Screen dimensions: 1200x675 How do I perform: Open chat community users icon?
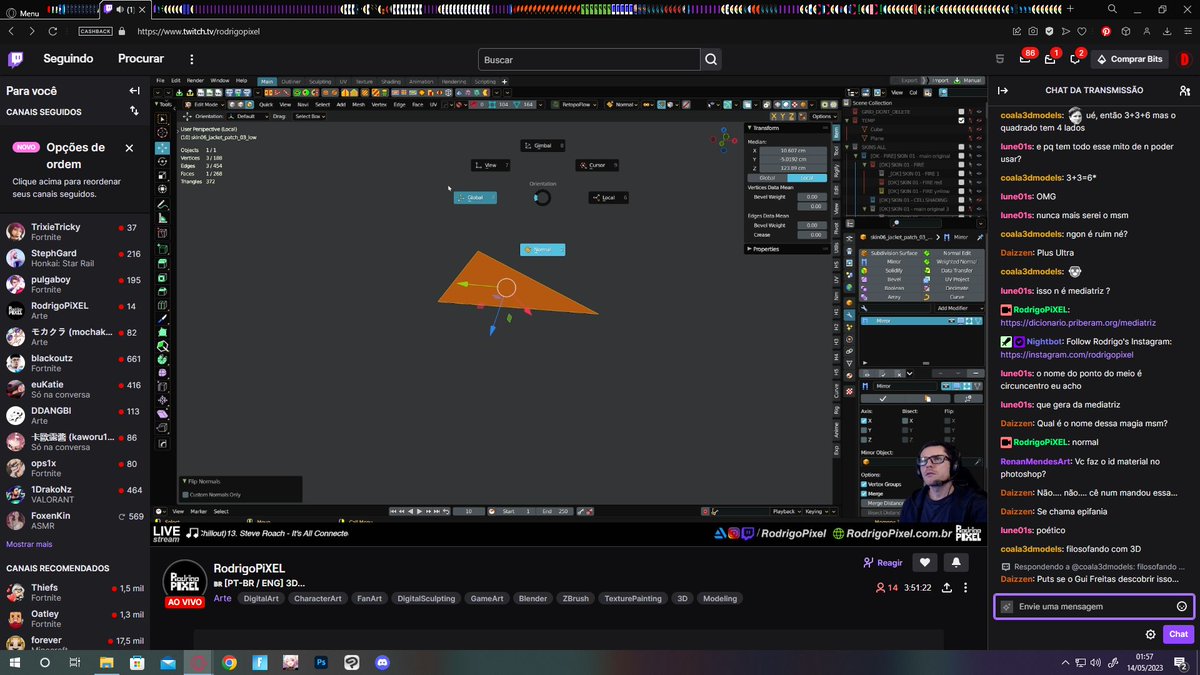pyautogui.click(x=1184, y=90)
